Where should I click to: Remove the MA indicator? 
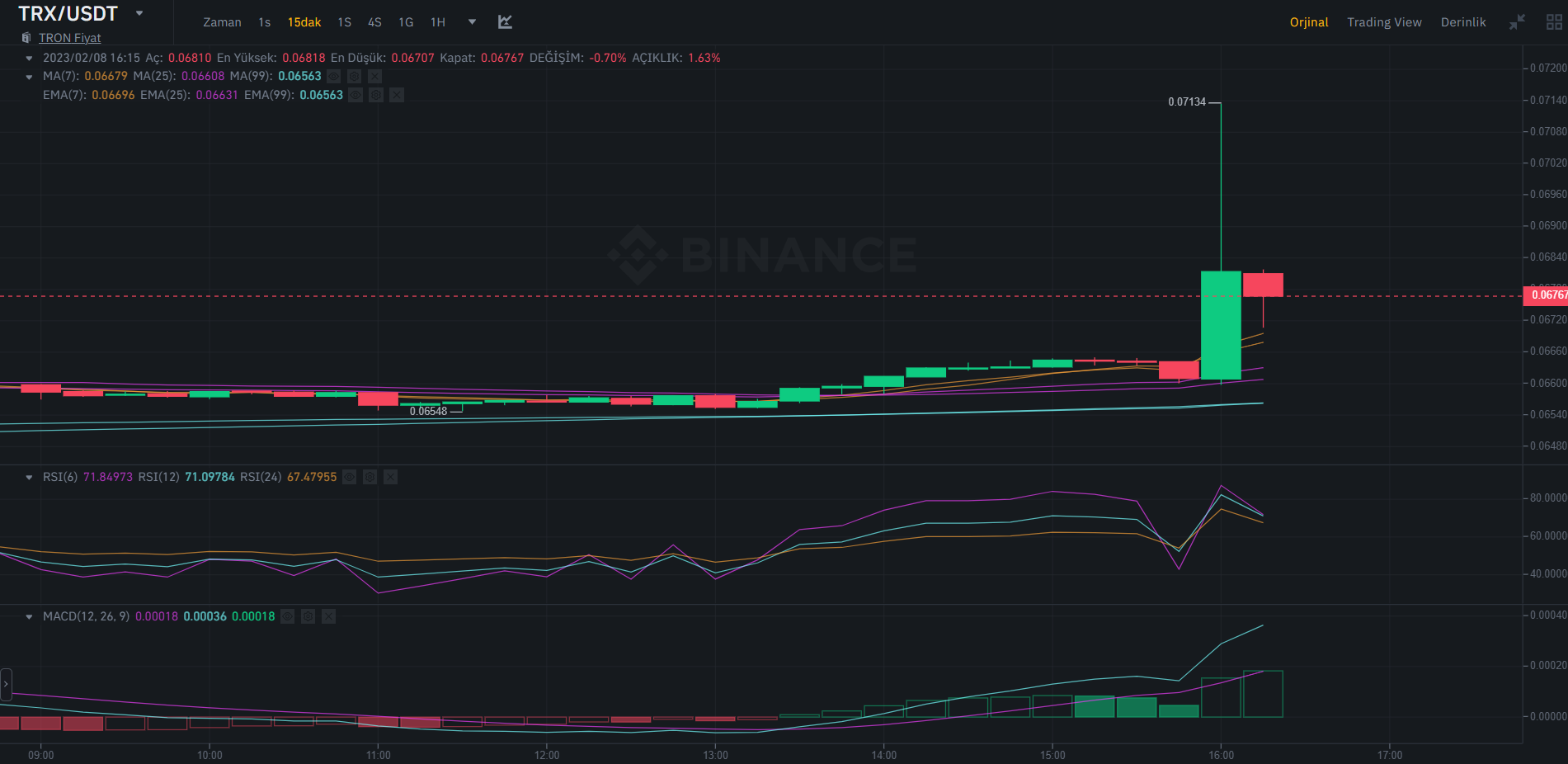tap(374, 76)
